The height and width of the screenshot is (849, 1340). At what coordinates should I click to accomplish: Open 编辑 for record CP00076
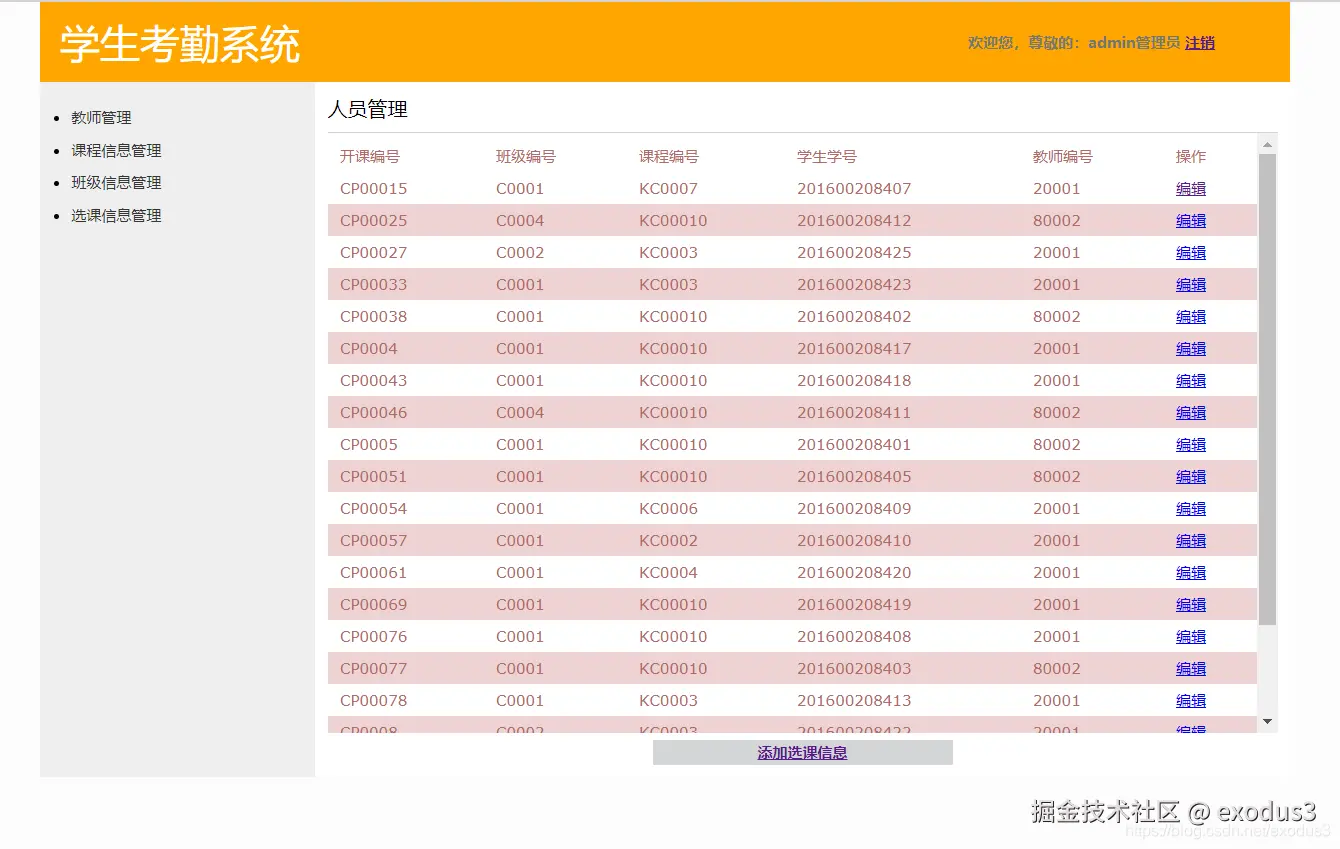1191,637
